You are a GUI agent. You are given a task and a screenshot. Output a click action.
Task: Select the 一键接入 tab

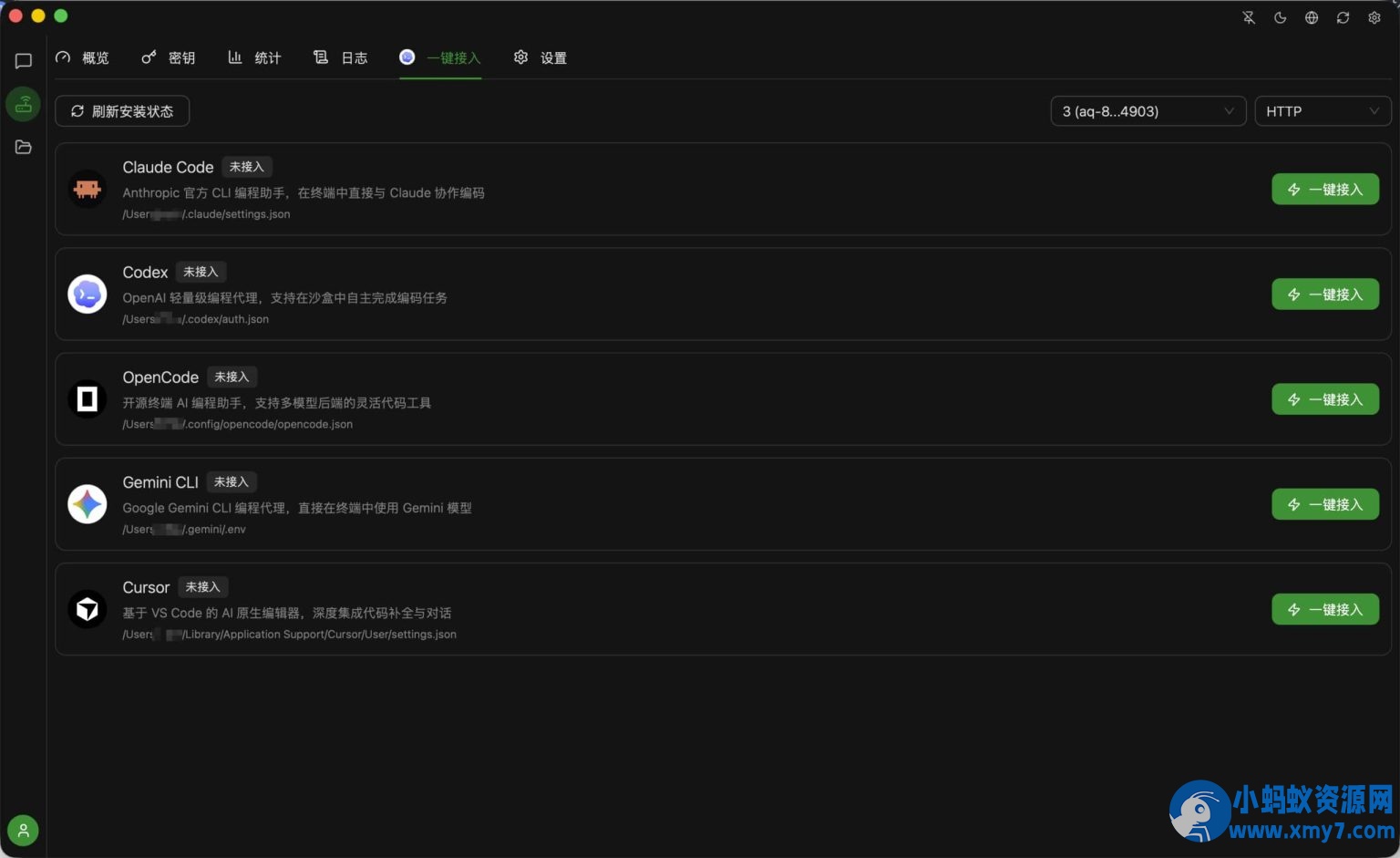[x=440, y=57]
